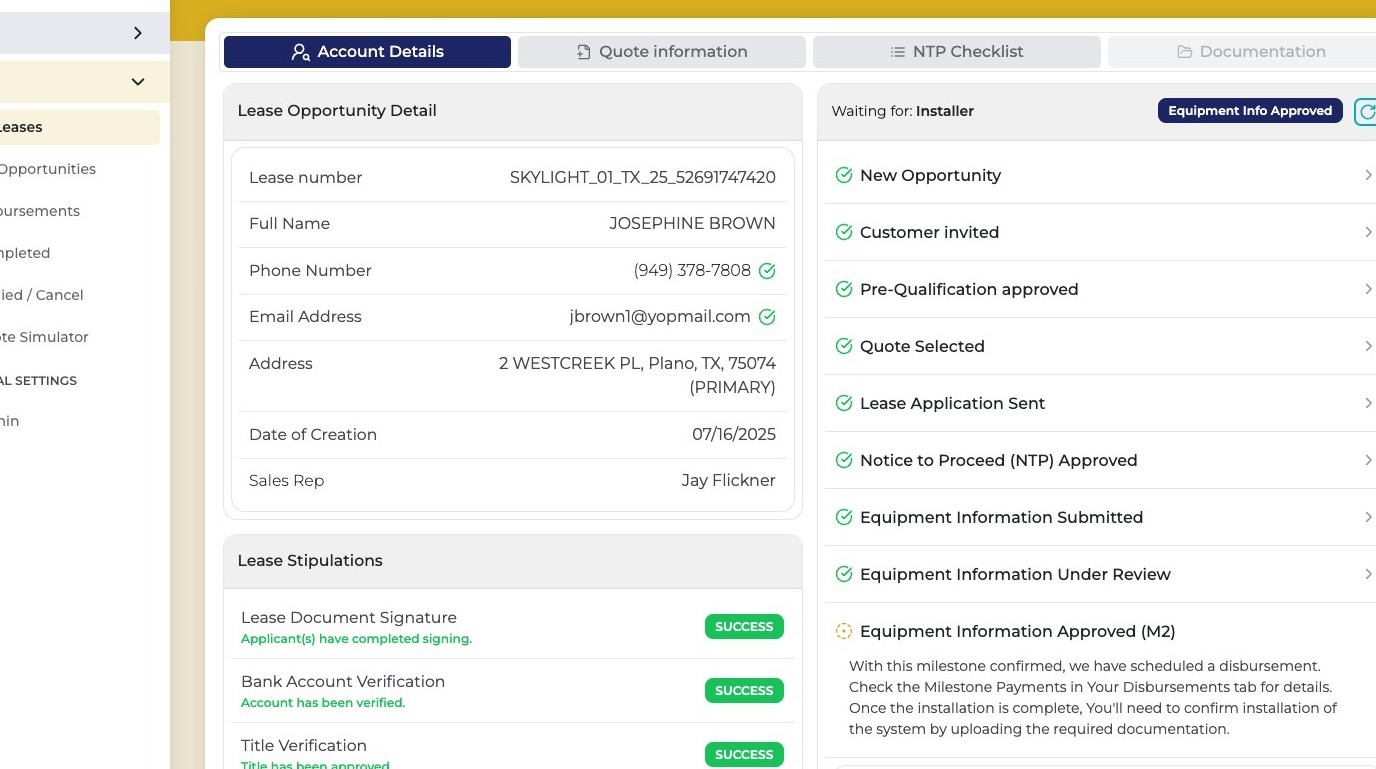Click the Lease Stipulations heading
This screenshot has height=769, width=1376.
point(310,561)
